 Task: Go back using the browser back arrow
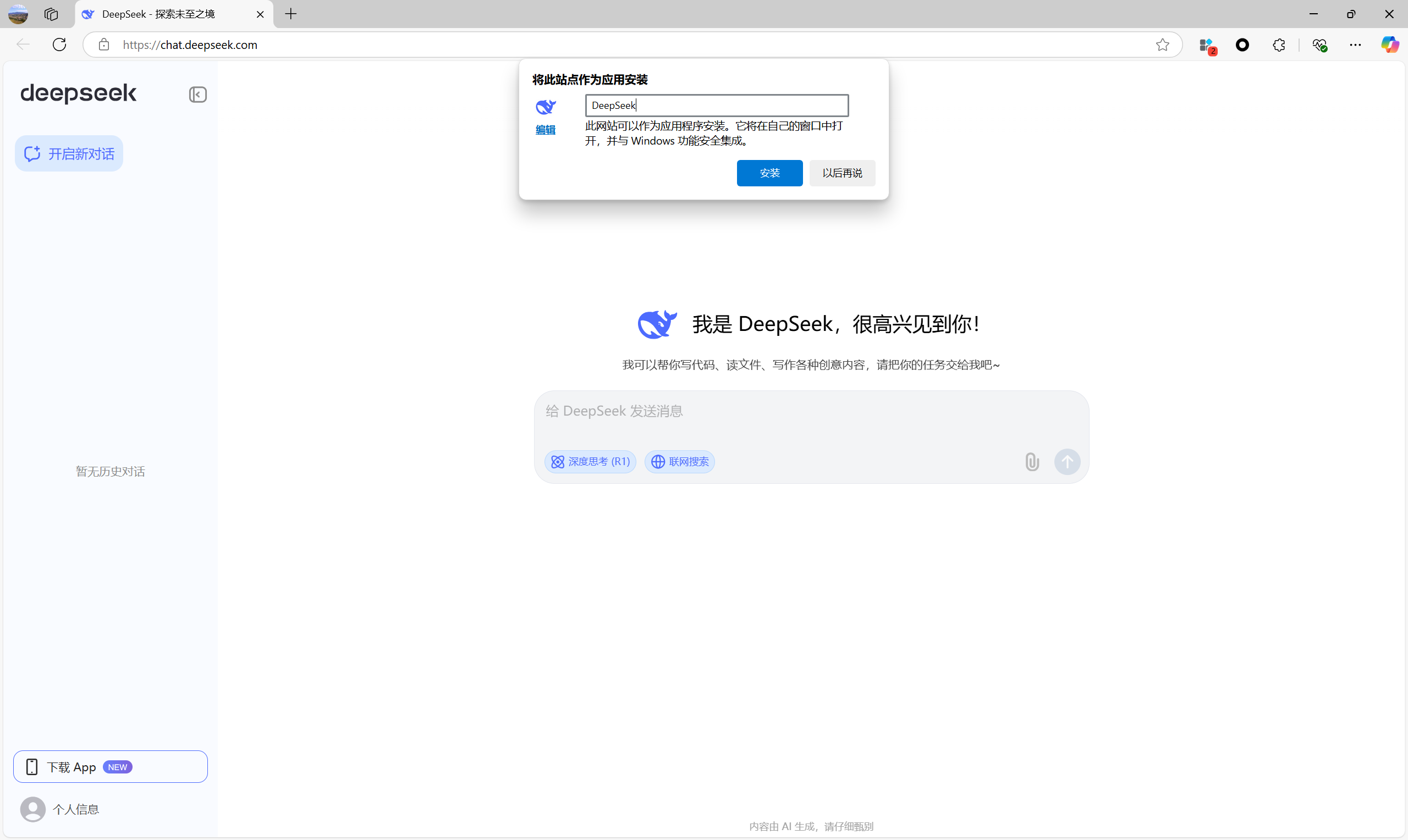tap(23, 44)
